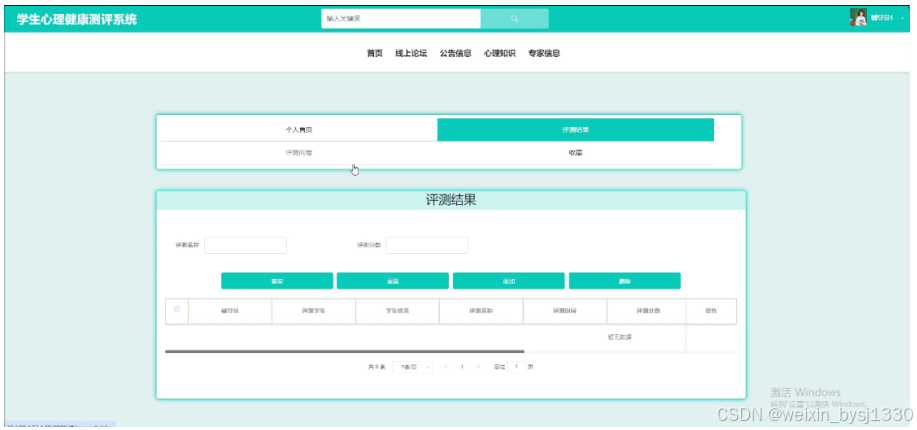Click the 评测结果 panel heading
The height and width of the screenshot is (430, 917).
click(x=451, y=199)
